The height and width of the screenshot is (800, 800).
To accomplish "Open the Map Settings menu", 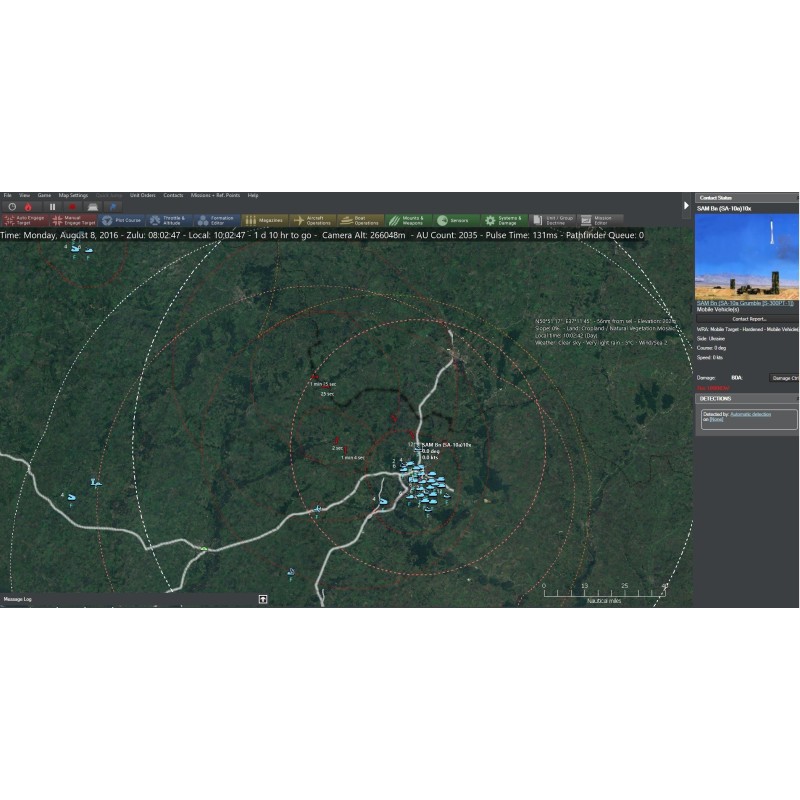I will (73, 195).
